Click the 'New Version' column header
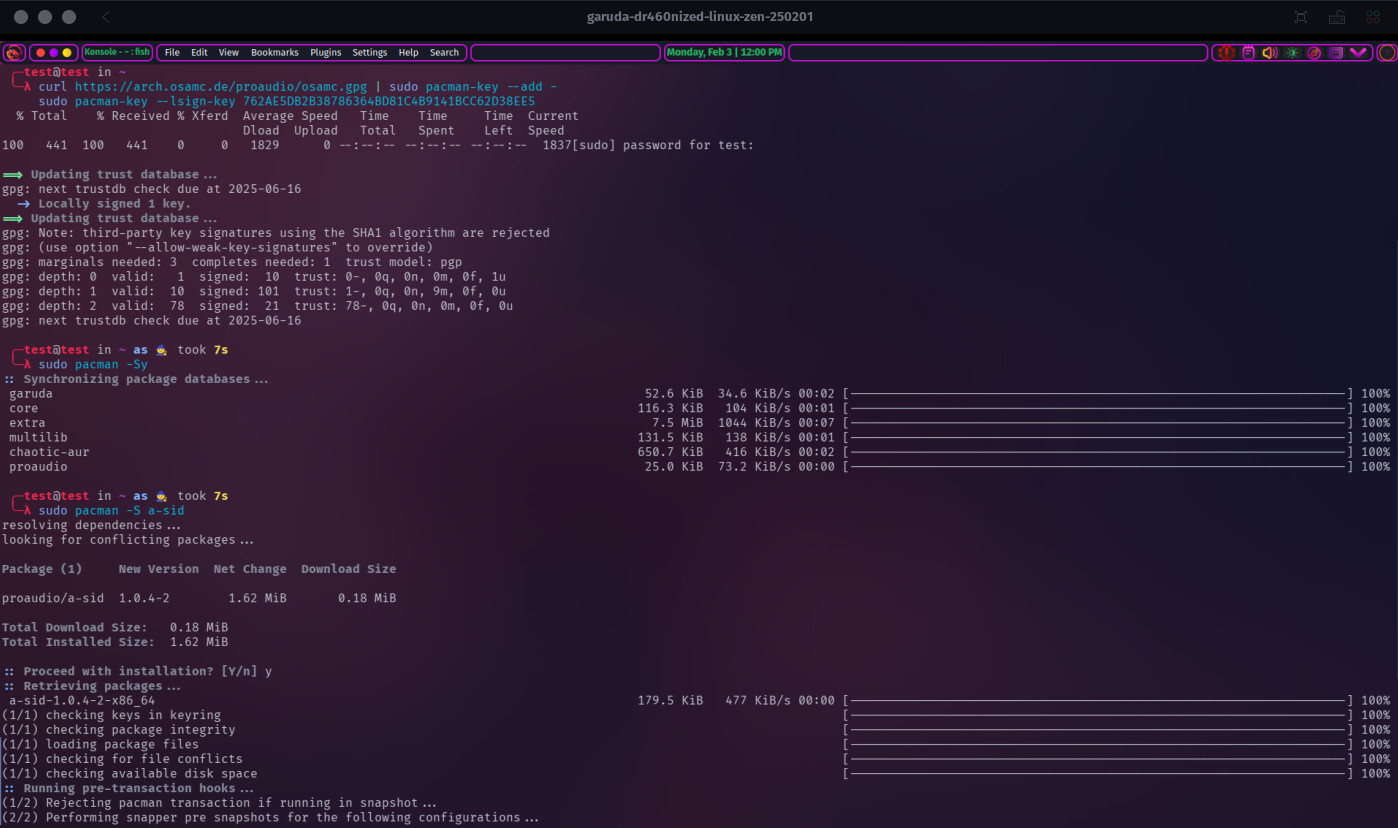The image size is (1398, 828). pyautogui.click(x=159, y=569)
